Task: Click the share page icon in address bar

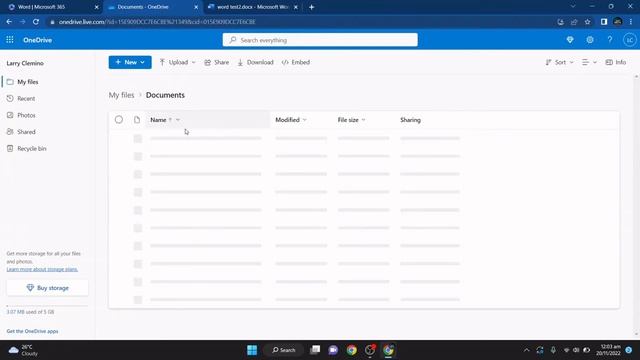Action: tap(574, 22)
